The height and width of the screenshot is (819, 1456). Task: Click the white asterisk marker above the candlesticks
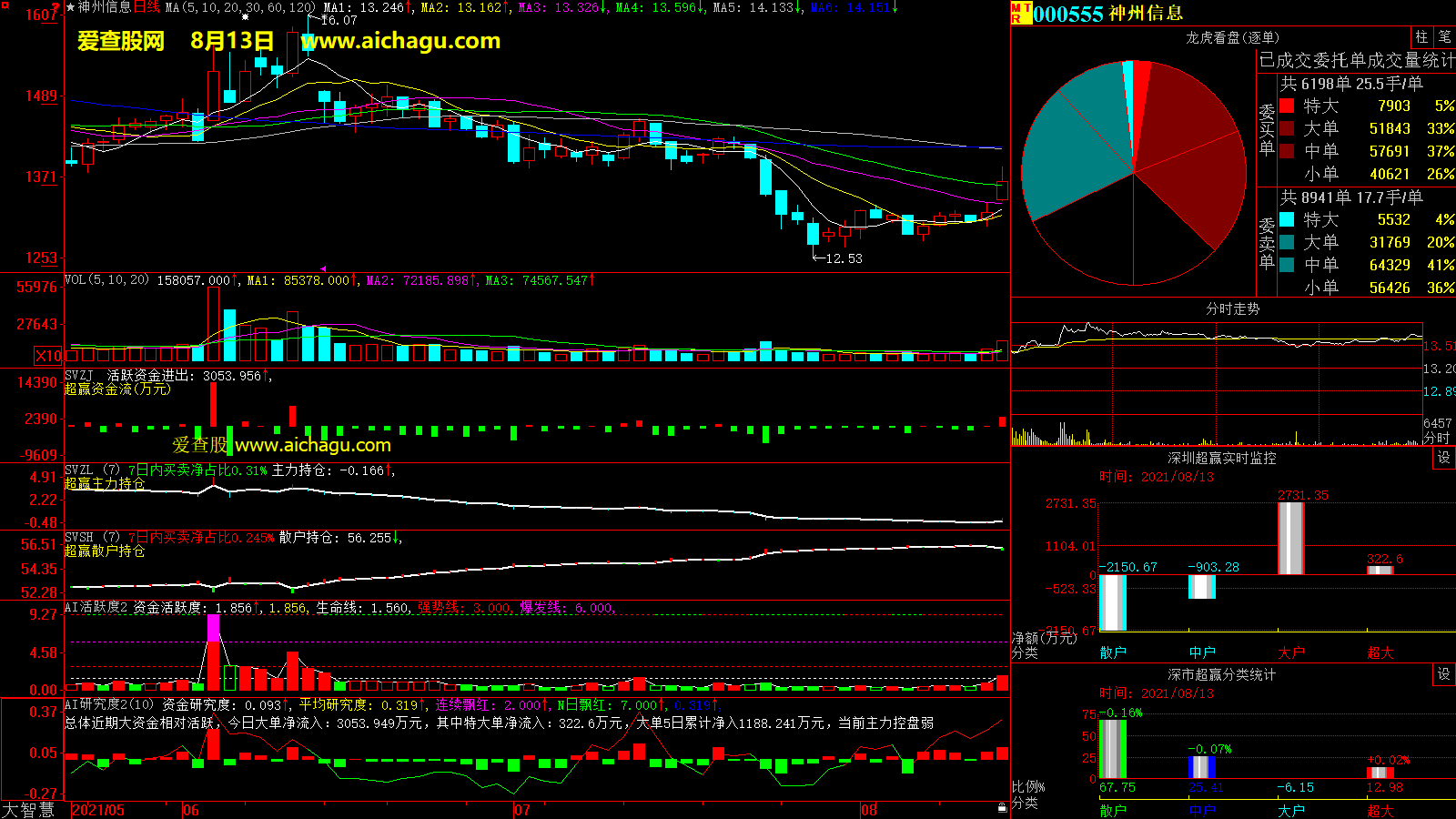245,16
